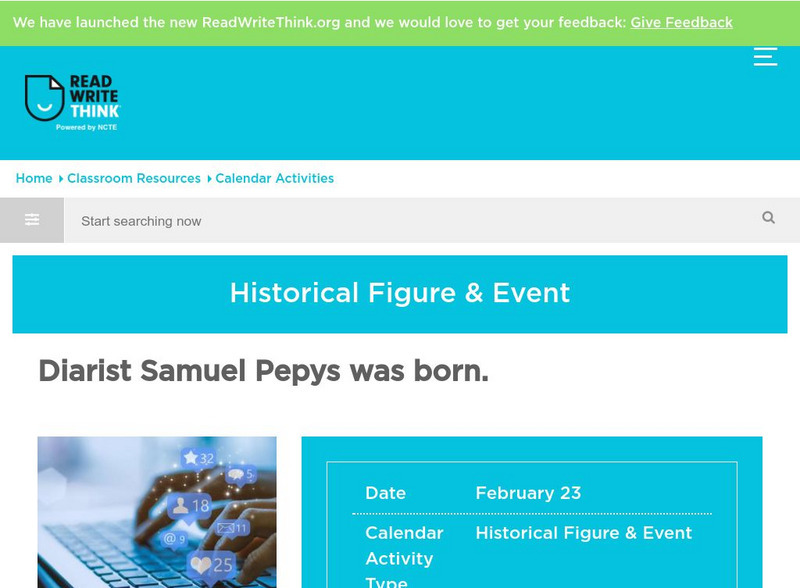The image size is (800, 588).
Task: Open Calendar Activities breadcrumb
Action: click(x=274, y=178)
